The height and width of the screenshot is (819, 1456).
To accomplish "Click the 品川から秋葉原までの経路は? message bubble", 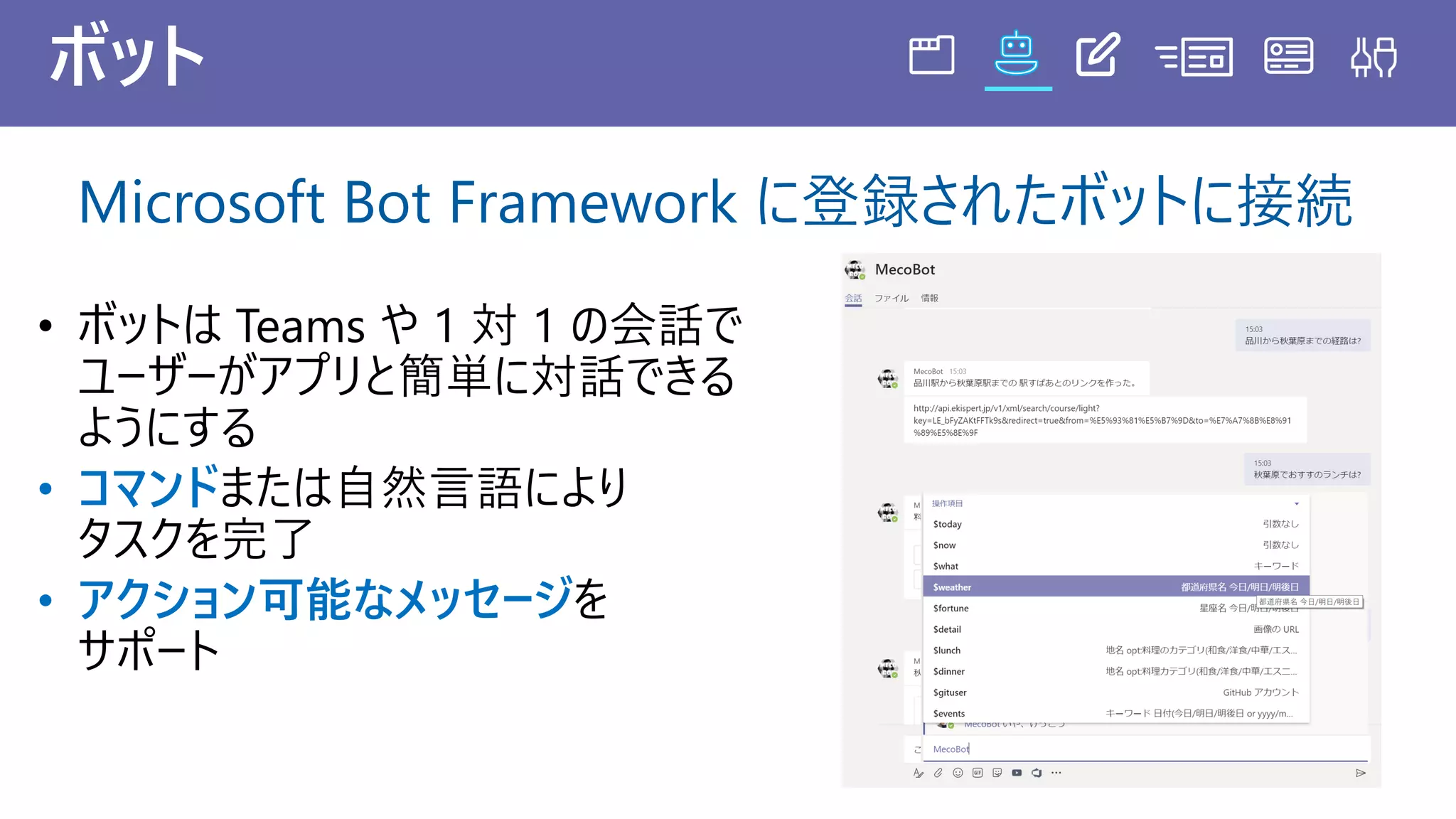I will coord(1302,335).
